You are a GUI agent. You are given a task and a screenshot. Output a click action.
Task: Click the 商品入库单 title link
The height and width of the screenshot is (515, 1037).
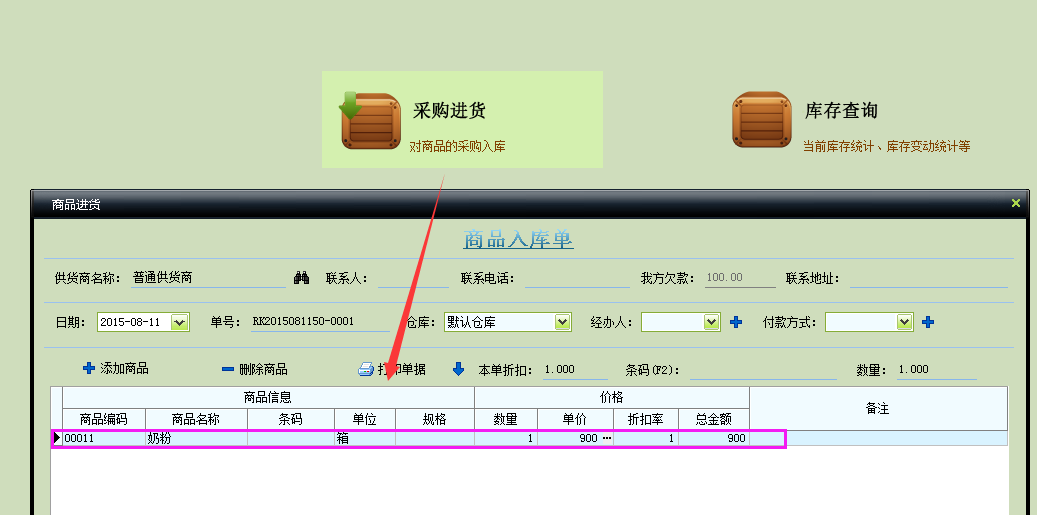click(x=518, y=239)
